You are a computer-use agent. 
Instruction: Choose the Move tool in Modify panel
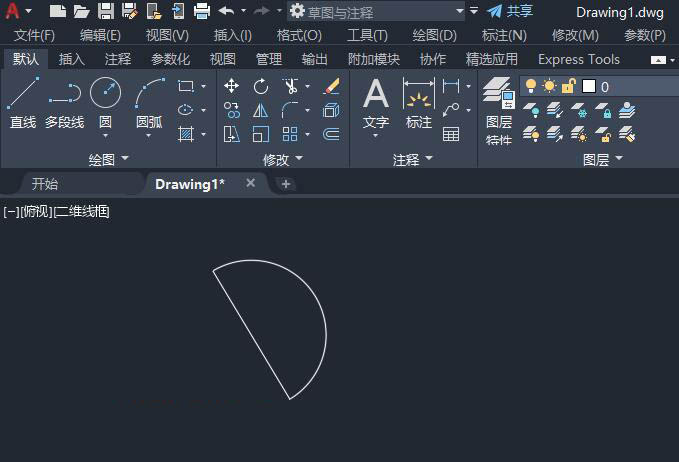(232, 86)
